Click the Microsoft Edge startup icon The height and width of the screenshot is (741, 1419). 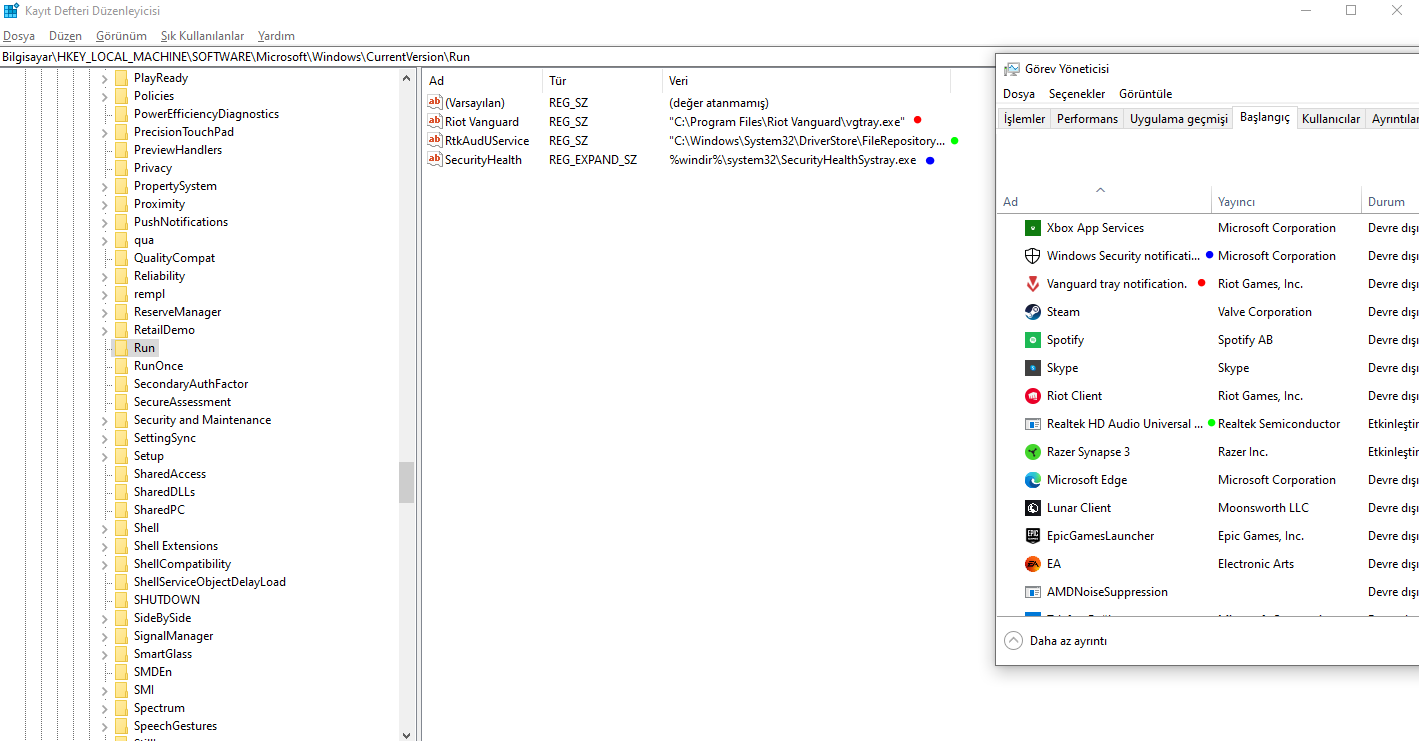click(1033, 480)
